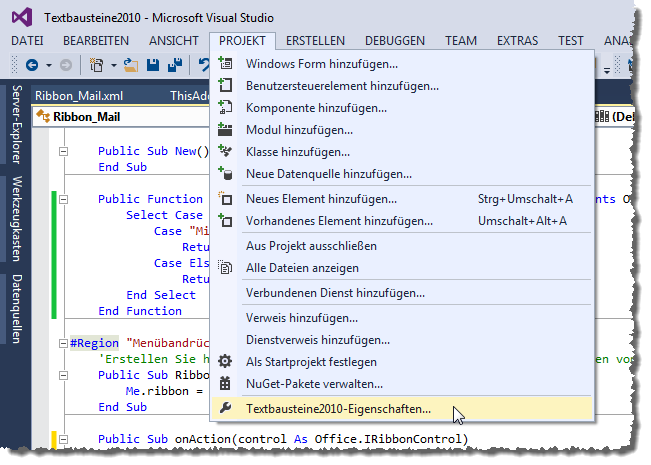Collapse the #Region Menüband code section
The height and width of the screenshot is (465, 651).
point(61,342)
